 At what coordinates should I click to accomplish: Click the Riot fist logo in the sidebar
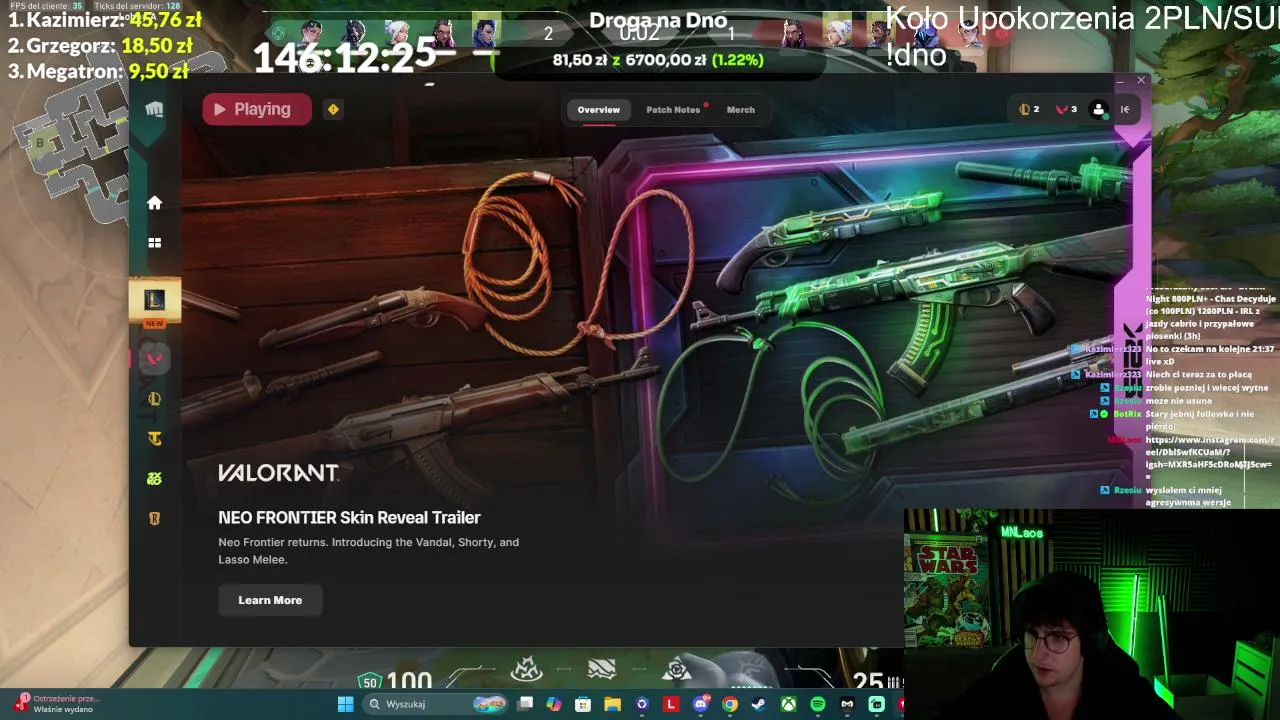(x=154, y=110)
